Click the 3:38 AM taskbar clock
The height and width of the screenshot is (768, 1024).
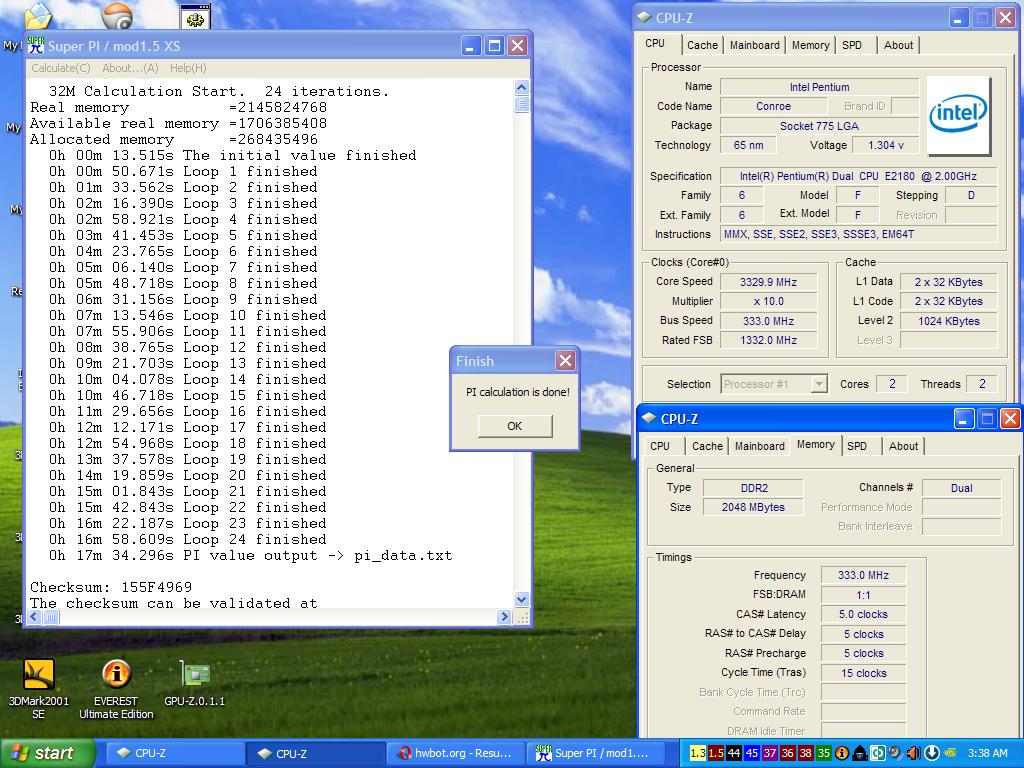(x=987, y=753)
